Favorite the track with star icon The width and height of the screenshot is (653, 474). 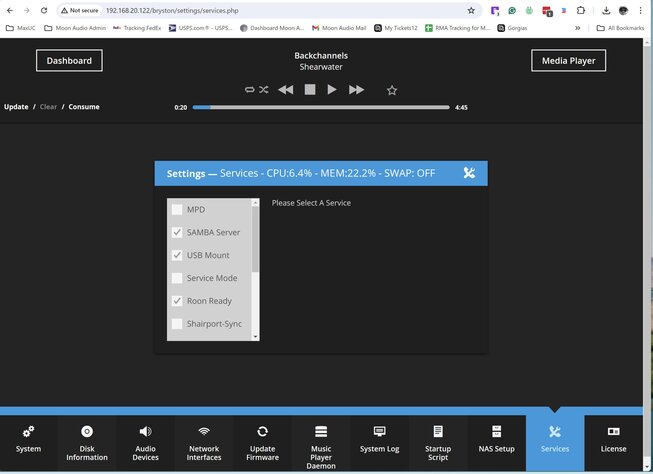tap(391, 90)
